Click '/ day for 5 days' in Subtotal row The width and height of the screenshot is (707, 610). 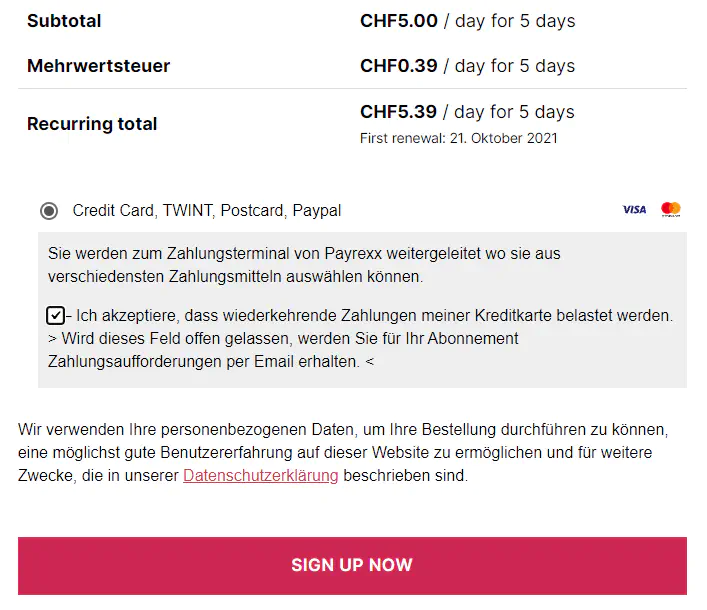coord(509,21)
